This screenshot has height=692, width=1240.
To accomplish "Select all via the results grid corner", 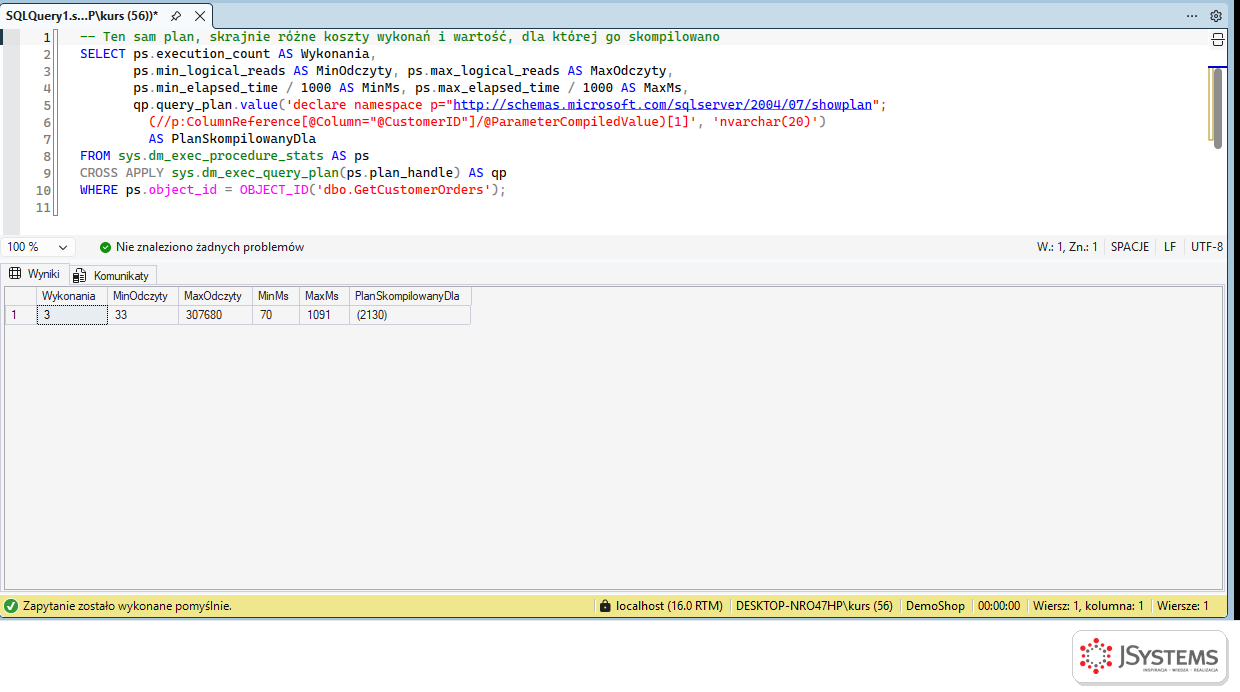I will (x=21, y=296).
